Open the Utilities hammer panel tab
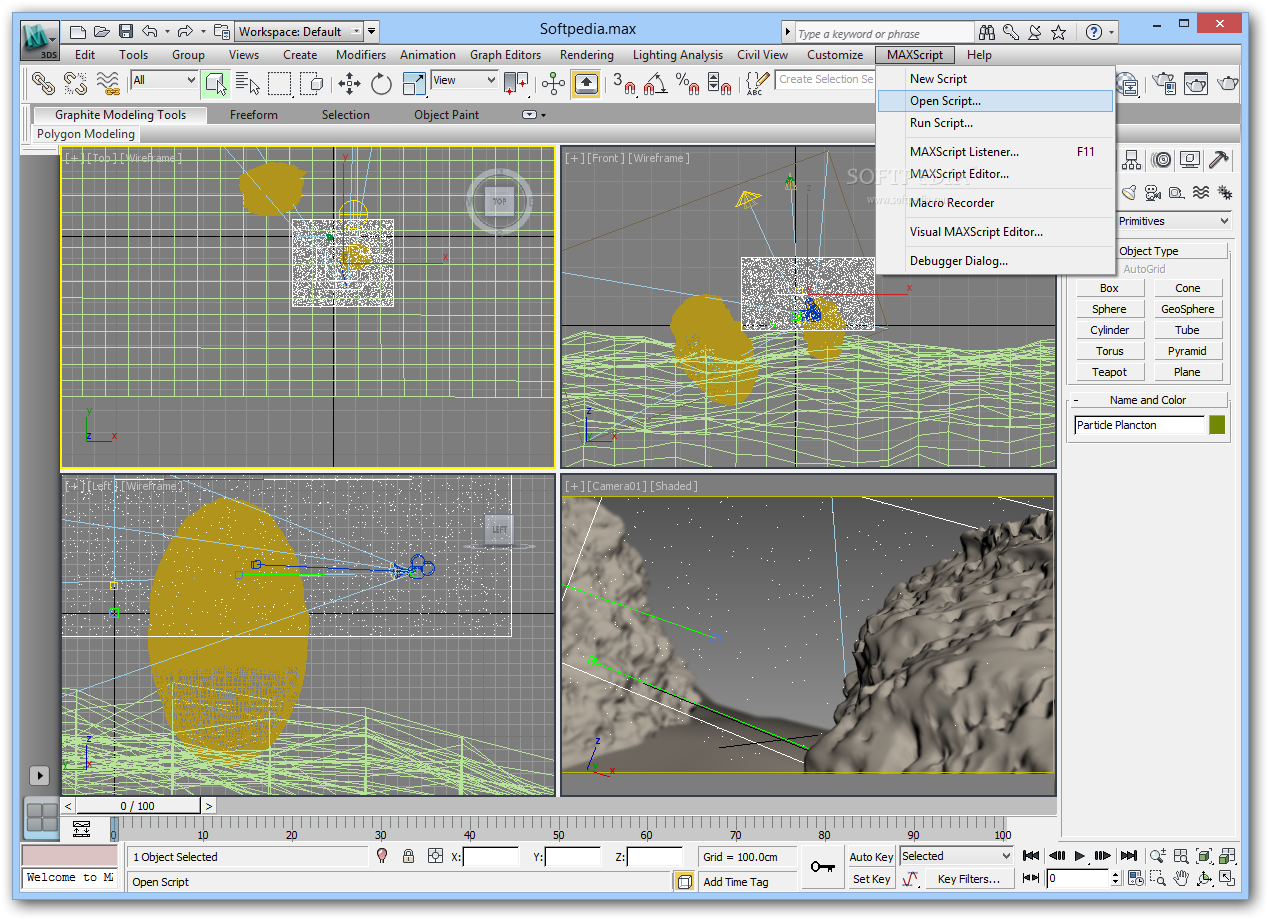The height and width of the screenshot is (920, 1269). (x=1218, y=160)
